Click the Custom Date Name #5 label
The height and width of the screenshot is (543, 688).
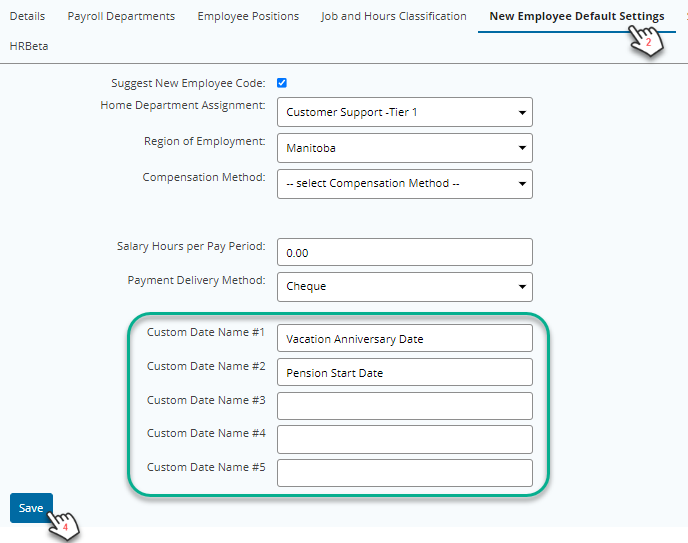pyautogui.click(x=206, y=467)
